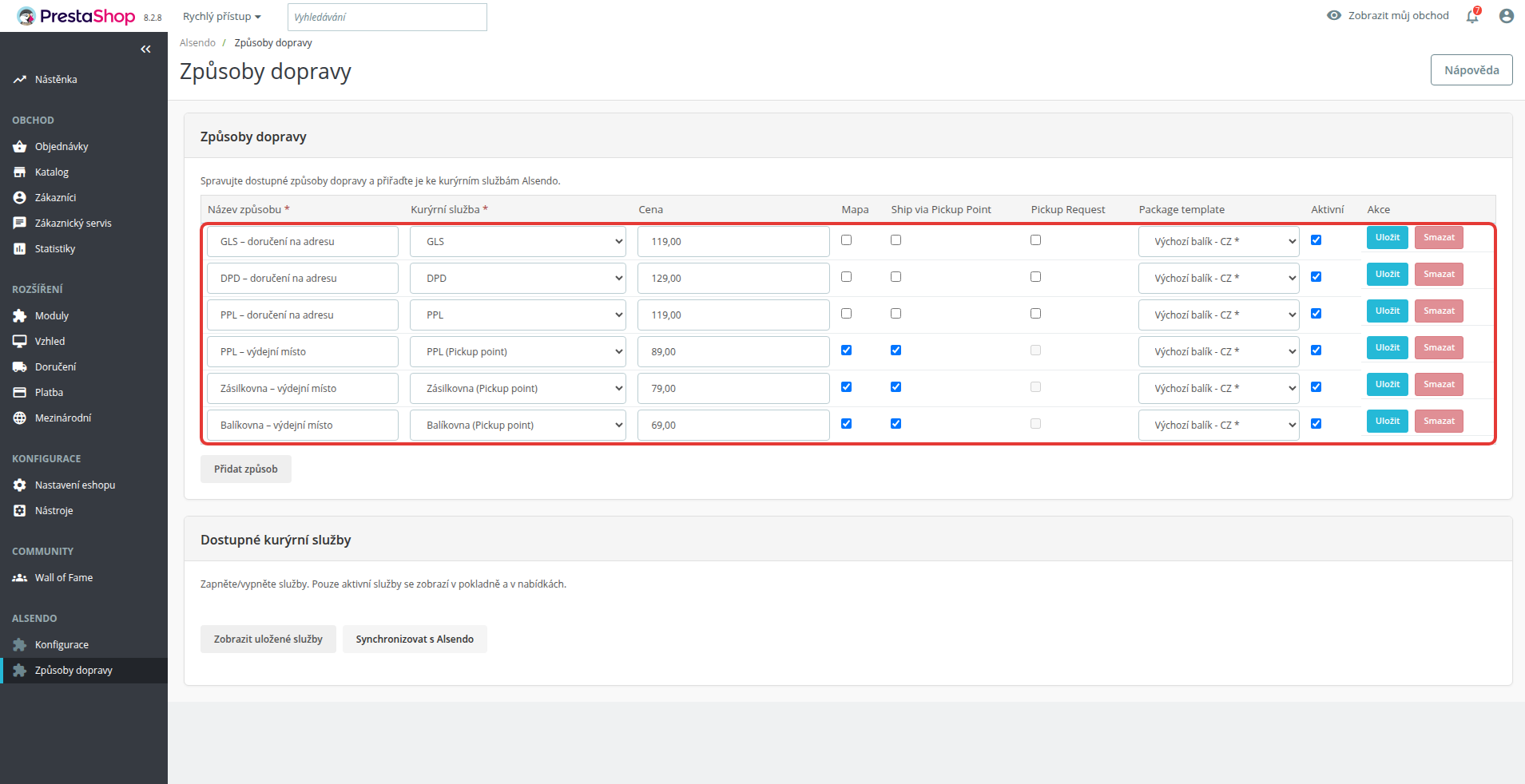This screenshot has height=784, width=1525.
Task: Click the Mezinárodní globe icon
Action: pos(20,418)
